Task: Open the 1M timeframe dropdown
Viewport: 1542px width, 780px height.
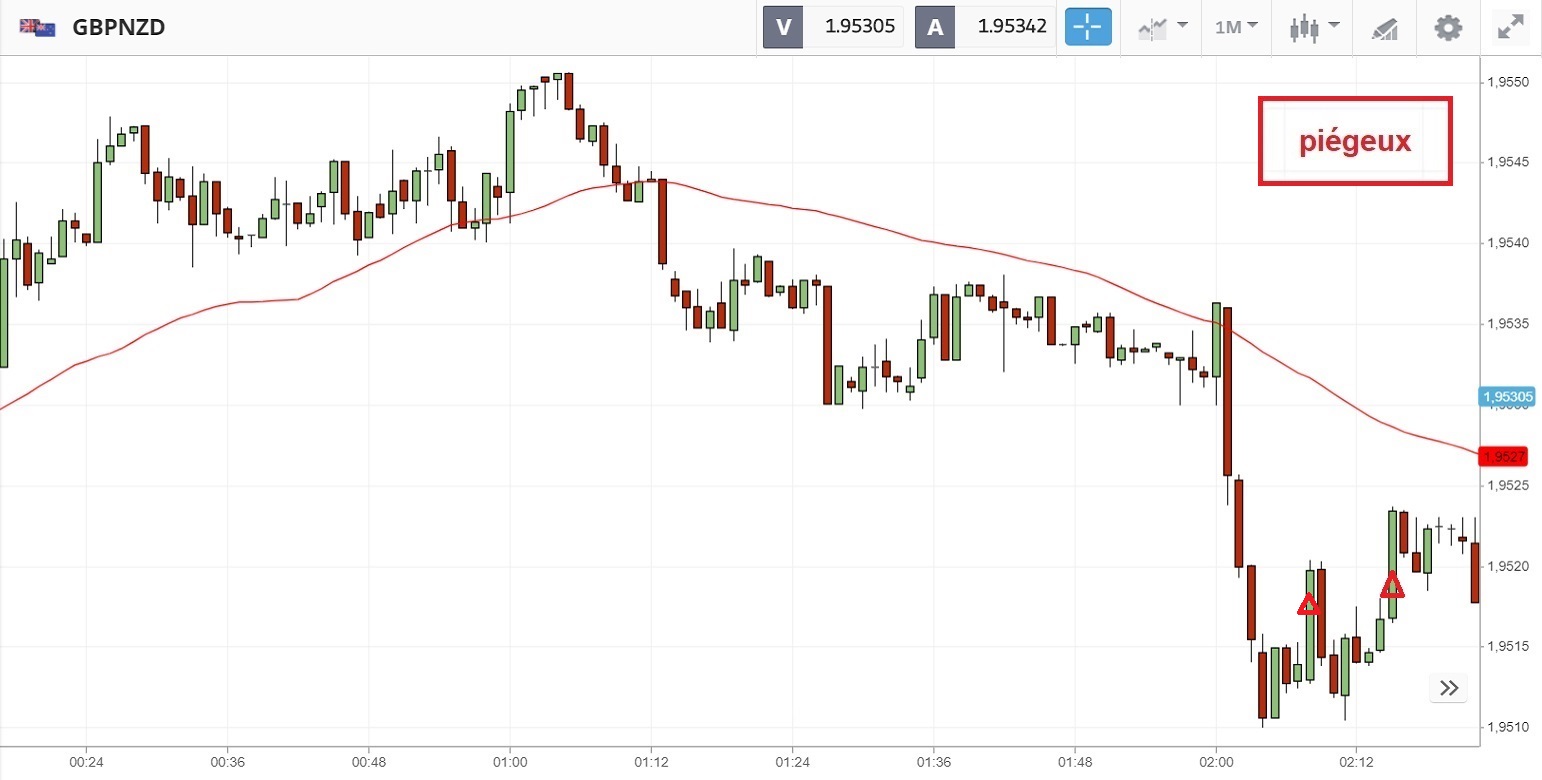Action: click(x=1236, y=27)
